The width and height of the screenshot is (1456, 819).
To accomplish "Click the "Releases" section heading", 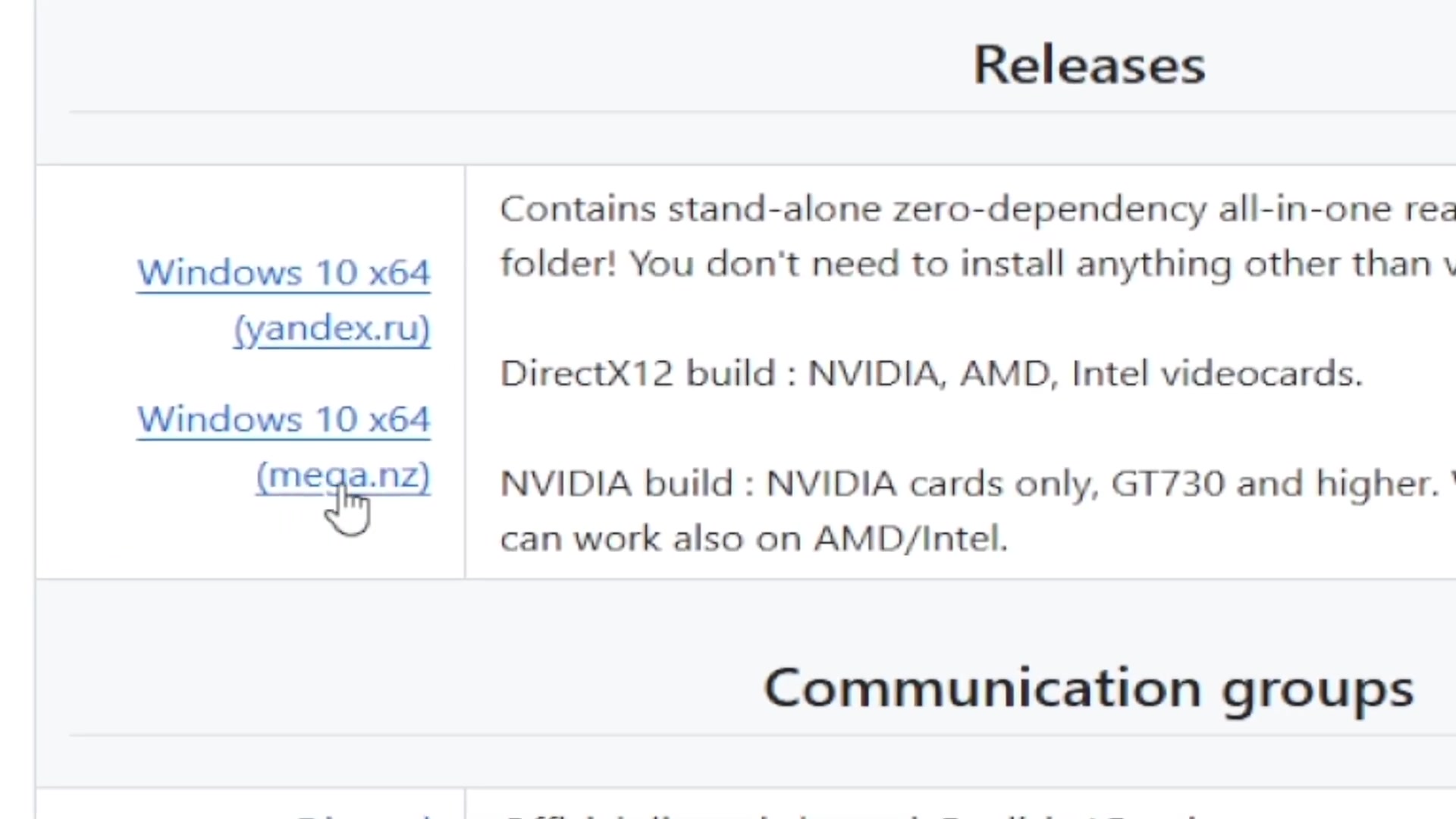I will (1089, 65).
